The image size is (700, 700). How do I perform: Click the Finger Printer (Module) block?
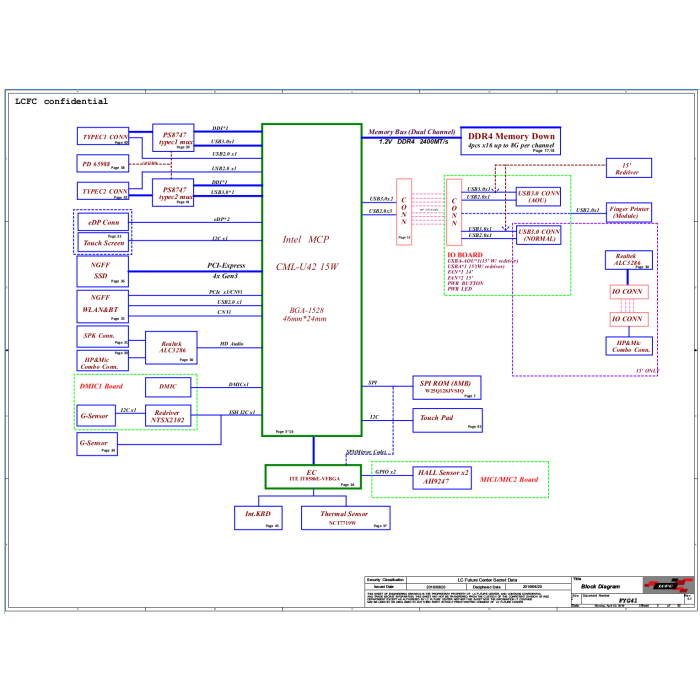point(629,212)
